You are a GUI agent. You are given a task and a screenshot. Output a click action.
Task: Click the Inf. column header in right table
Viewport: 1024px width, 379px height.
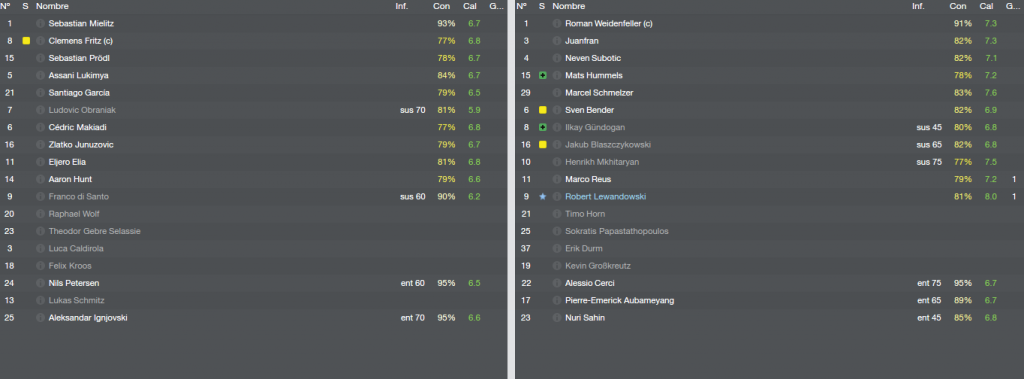point(918,6)
